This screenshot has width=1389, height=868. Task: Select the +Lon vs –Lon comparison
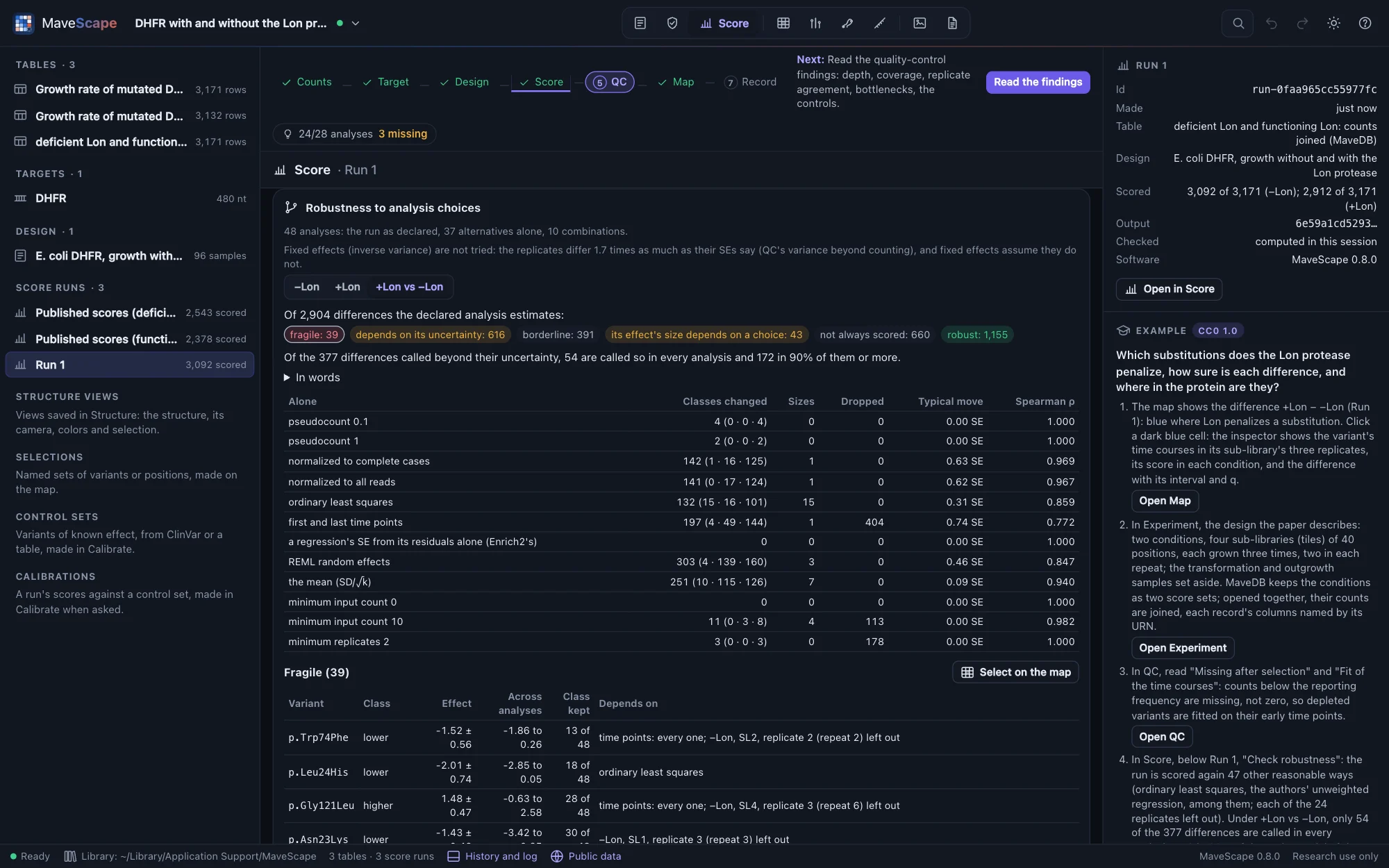[x=409, y=287]
